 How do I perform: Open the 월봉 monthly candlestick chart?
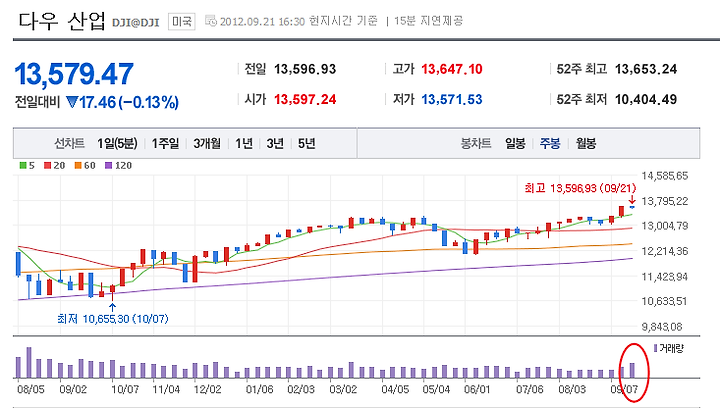(586, 144)
